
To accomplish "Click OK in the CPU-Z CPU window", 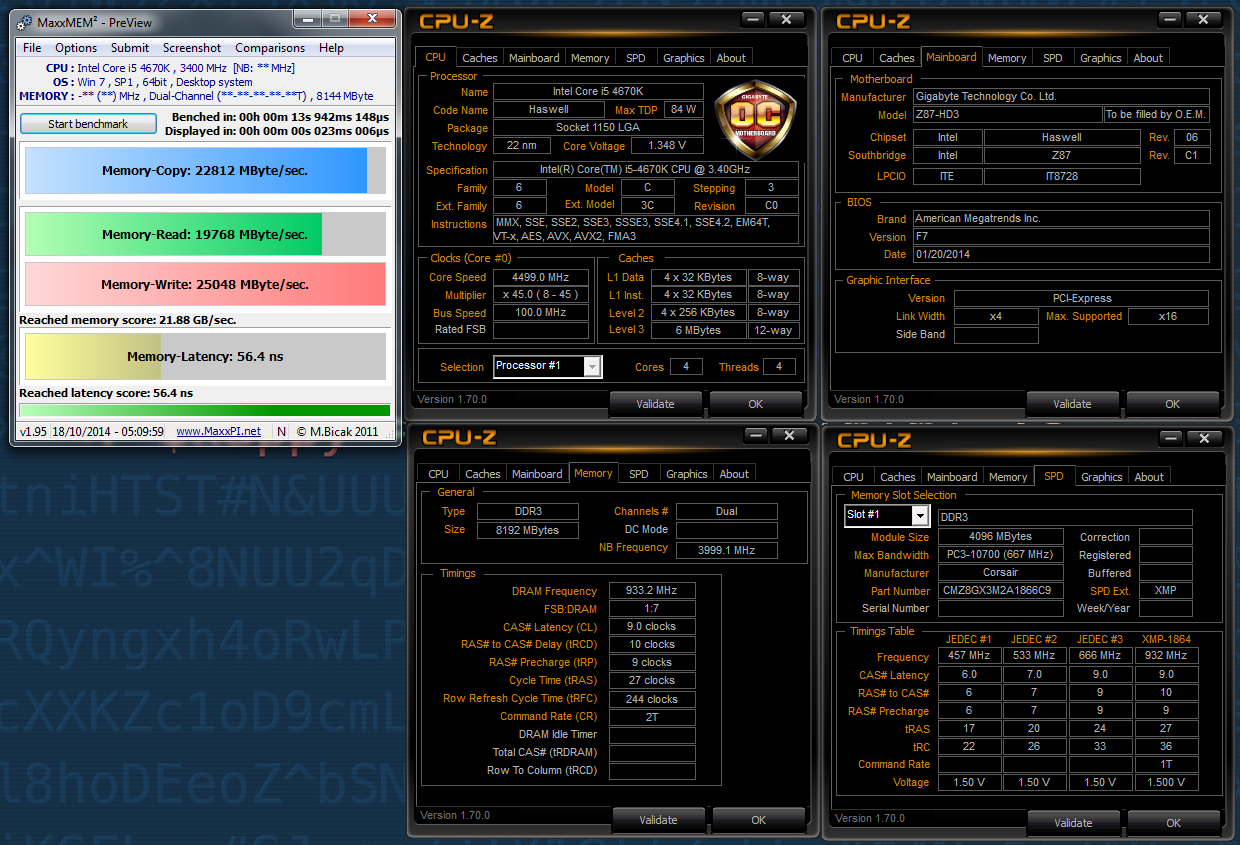I will [756, 404].
